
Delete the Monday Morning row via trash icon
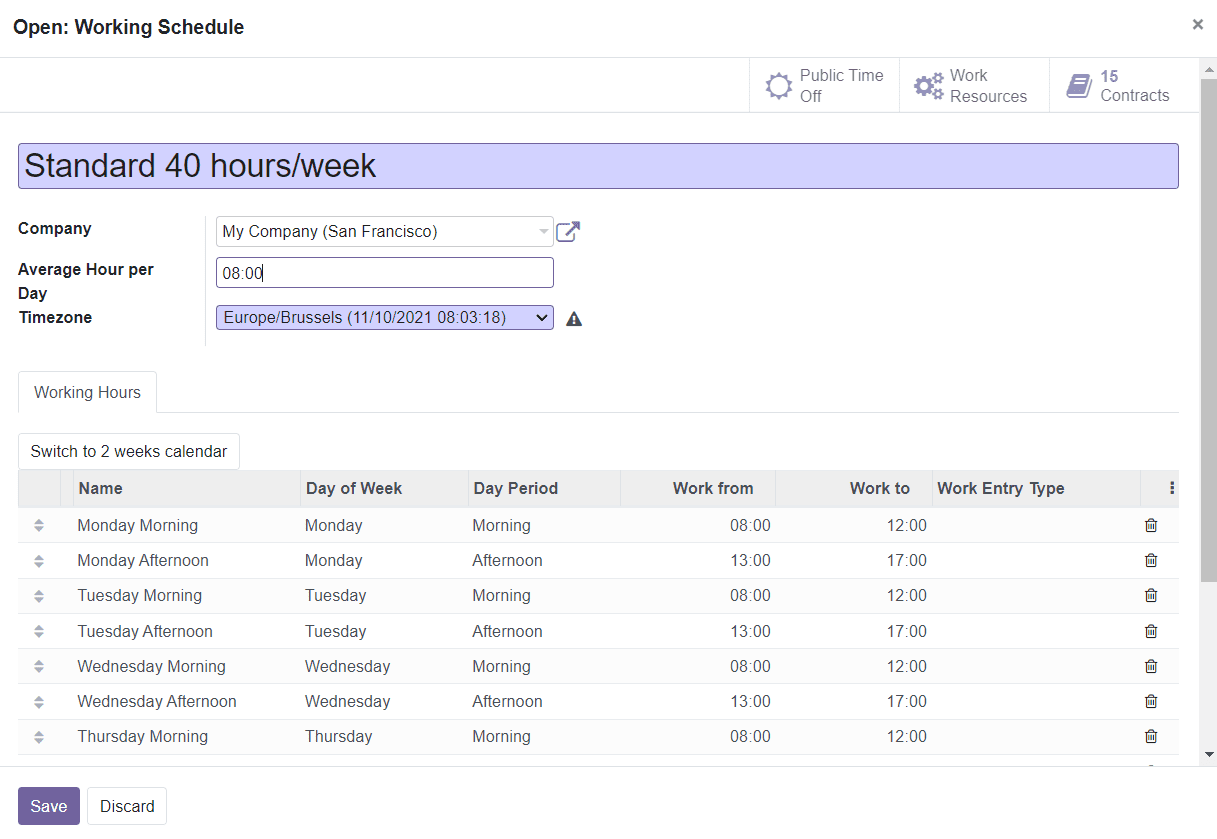[1150, 525]
